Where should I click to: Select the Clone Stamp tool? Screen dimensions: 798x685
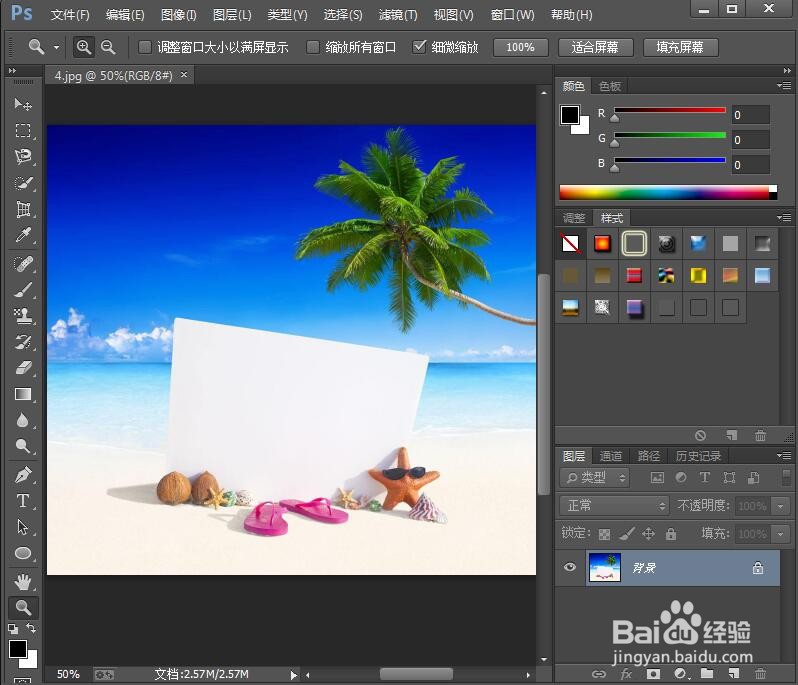22,316
